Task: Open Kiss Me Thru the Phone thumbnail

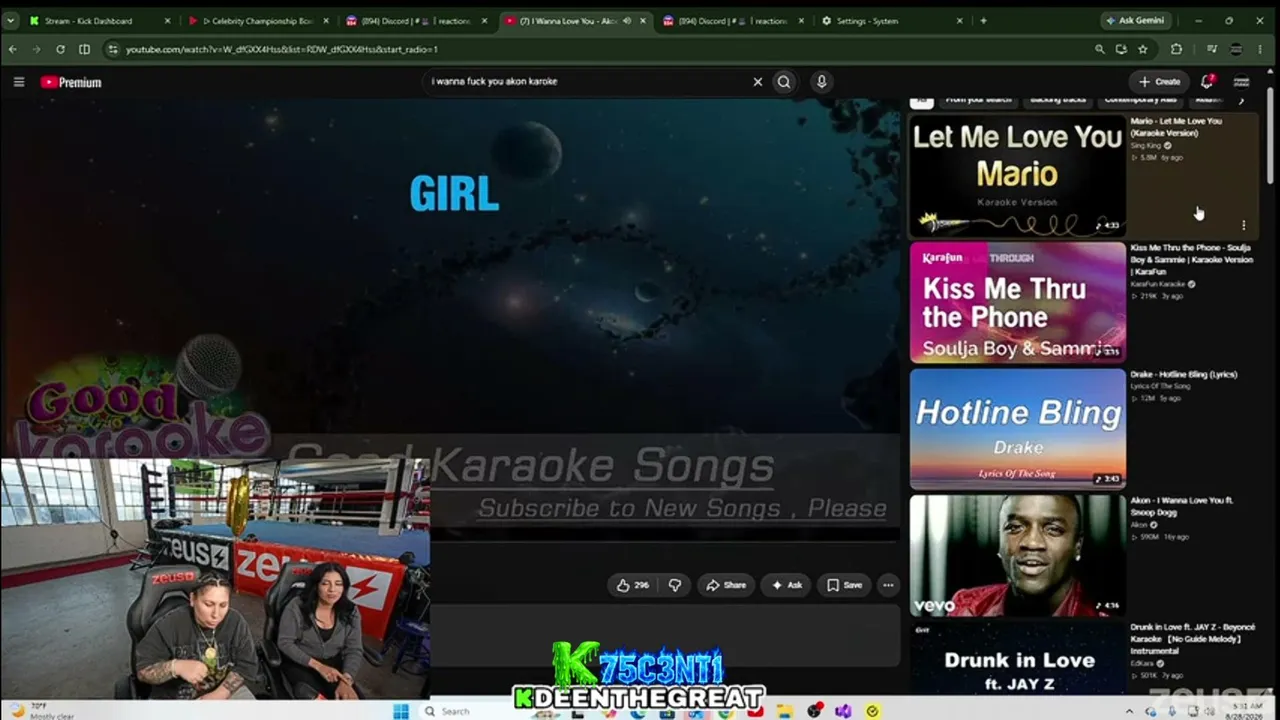Action: [1017, 302]
